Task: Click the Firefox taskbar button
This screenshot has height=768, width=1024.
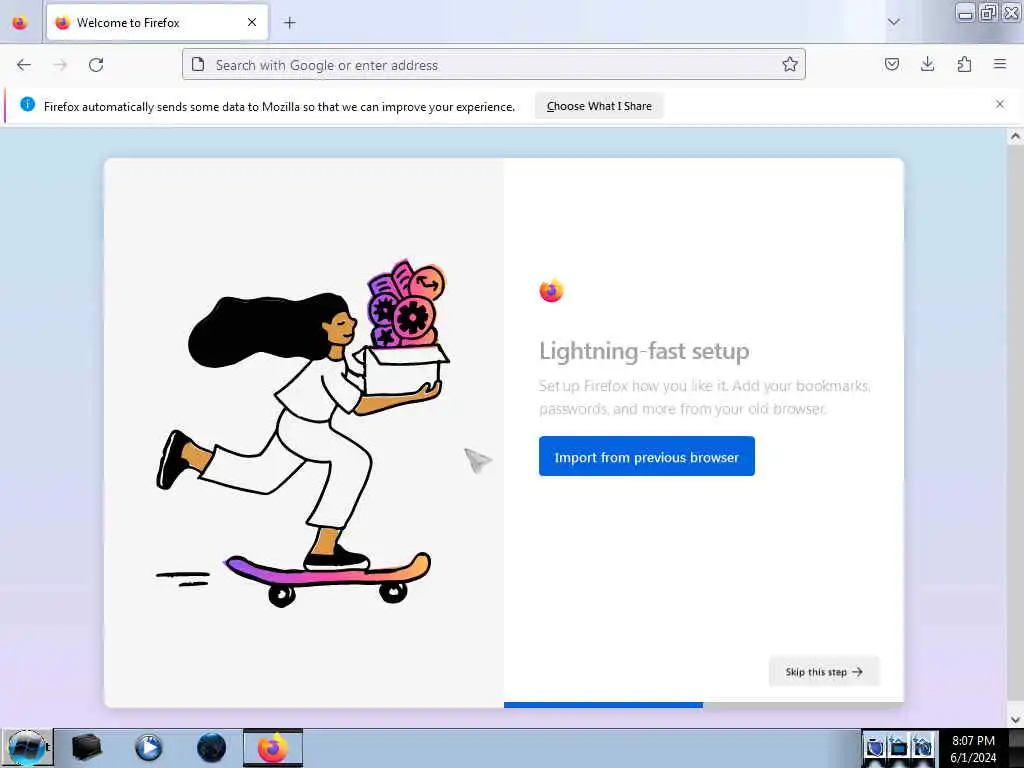Action: click(273, 748)
